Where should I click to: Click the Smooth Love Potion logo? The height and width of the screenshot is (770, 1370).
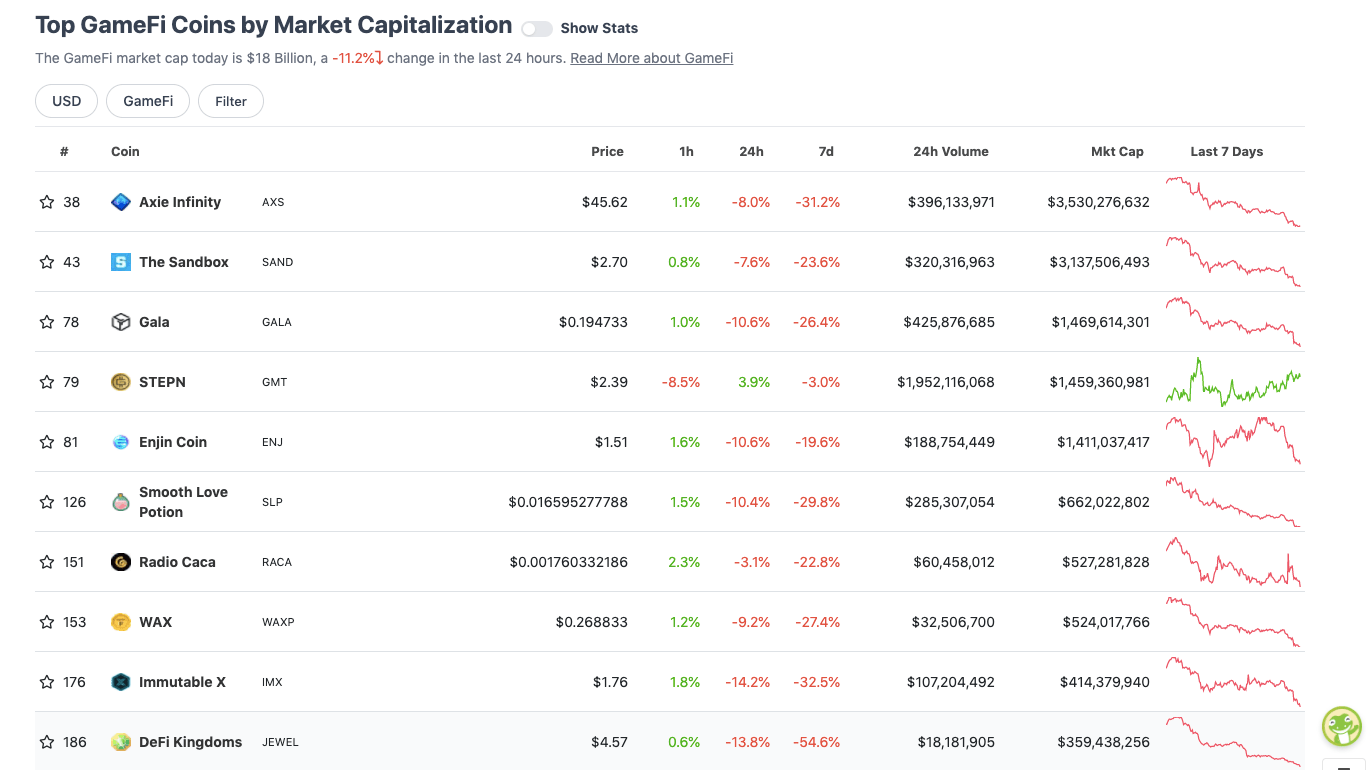[121, 502]
